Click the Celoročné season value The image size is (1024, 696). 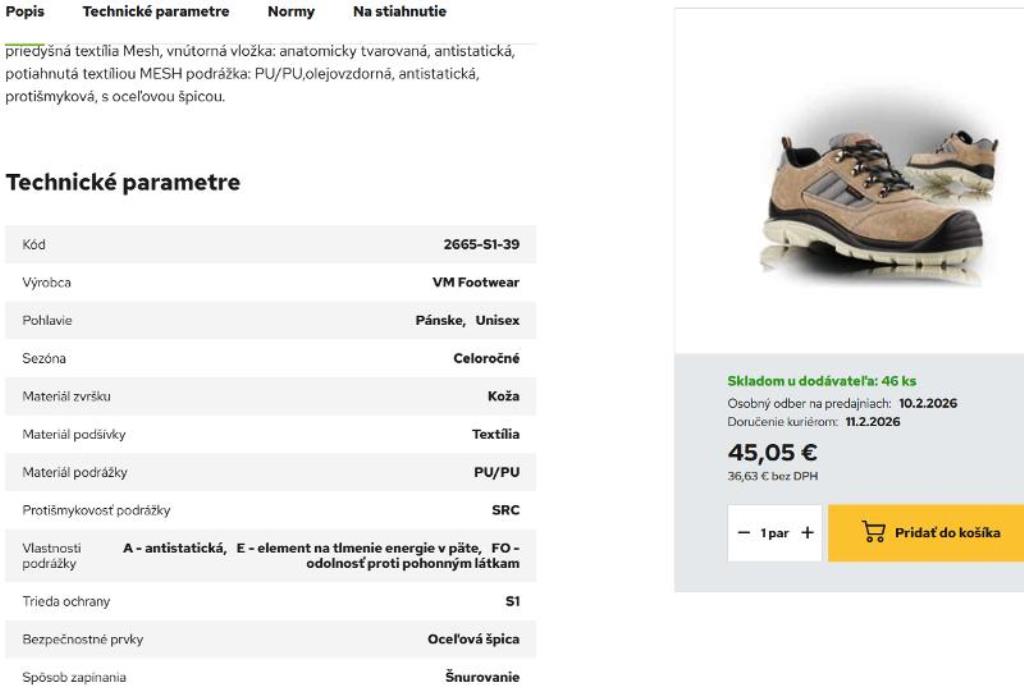tap(486, 359)
